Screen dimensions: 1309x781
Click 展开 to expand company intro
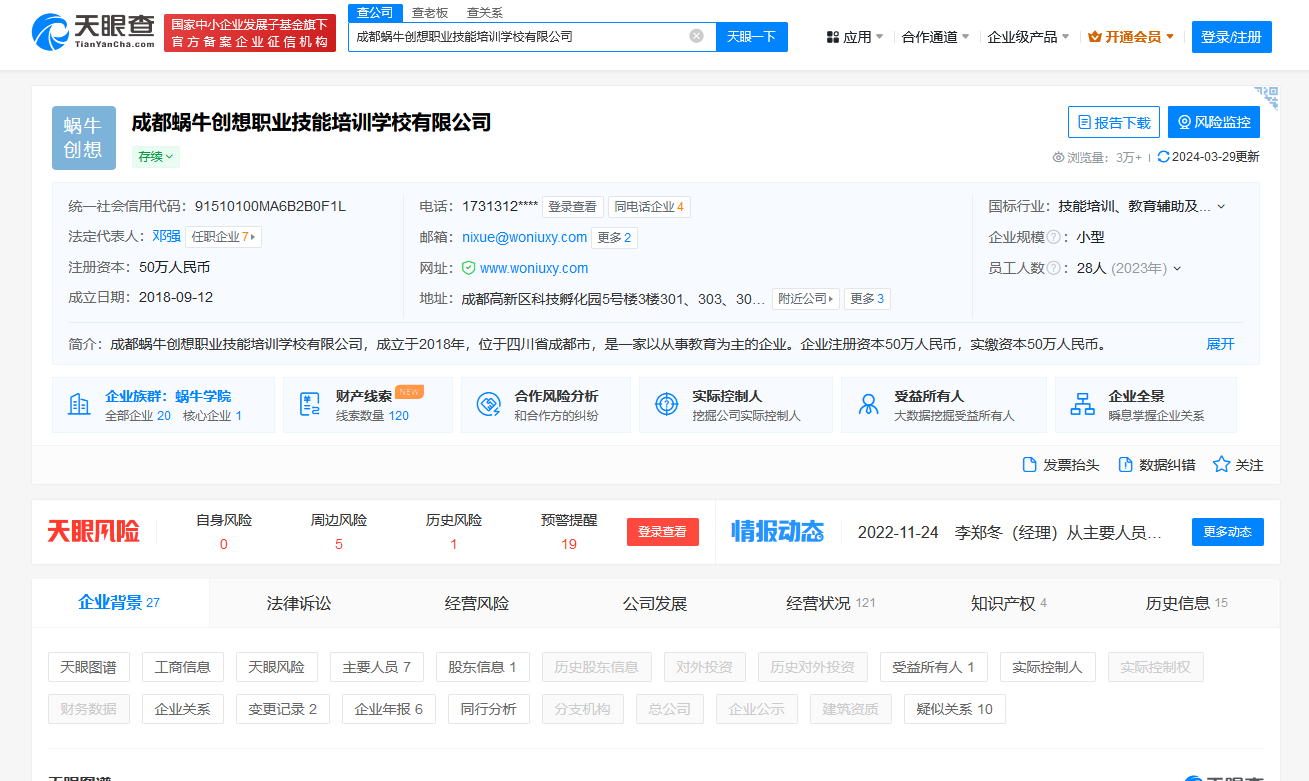(x=1220, y=344)
